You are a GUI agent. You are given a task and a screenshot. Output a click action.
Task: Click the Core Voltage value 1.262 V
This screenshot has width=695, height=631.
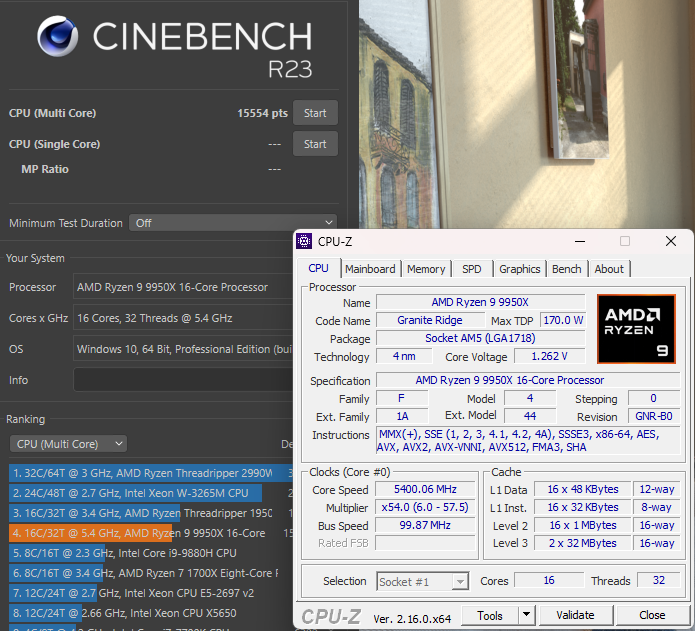pos(549,356)
